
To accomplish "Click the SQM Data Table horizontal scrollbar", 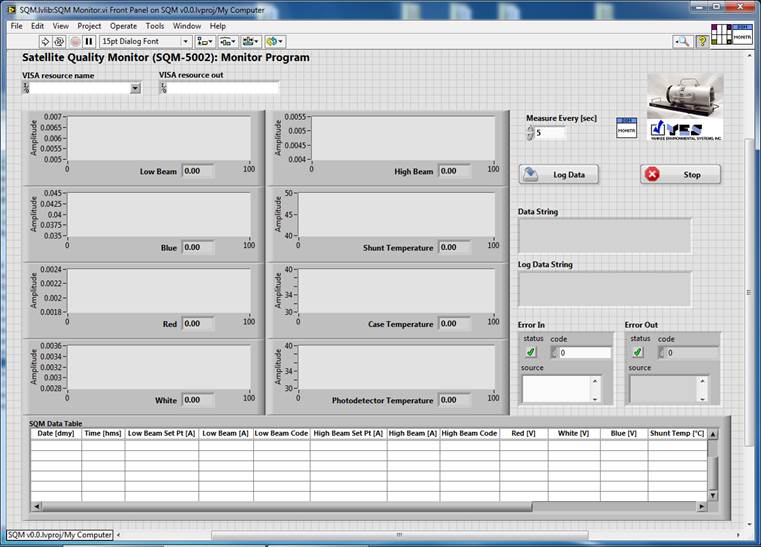I will 300,507.
